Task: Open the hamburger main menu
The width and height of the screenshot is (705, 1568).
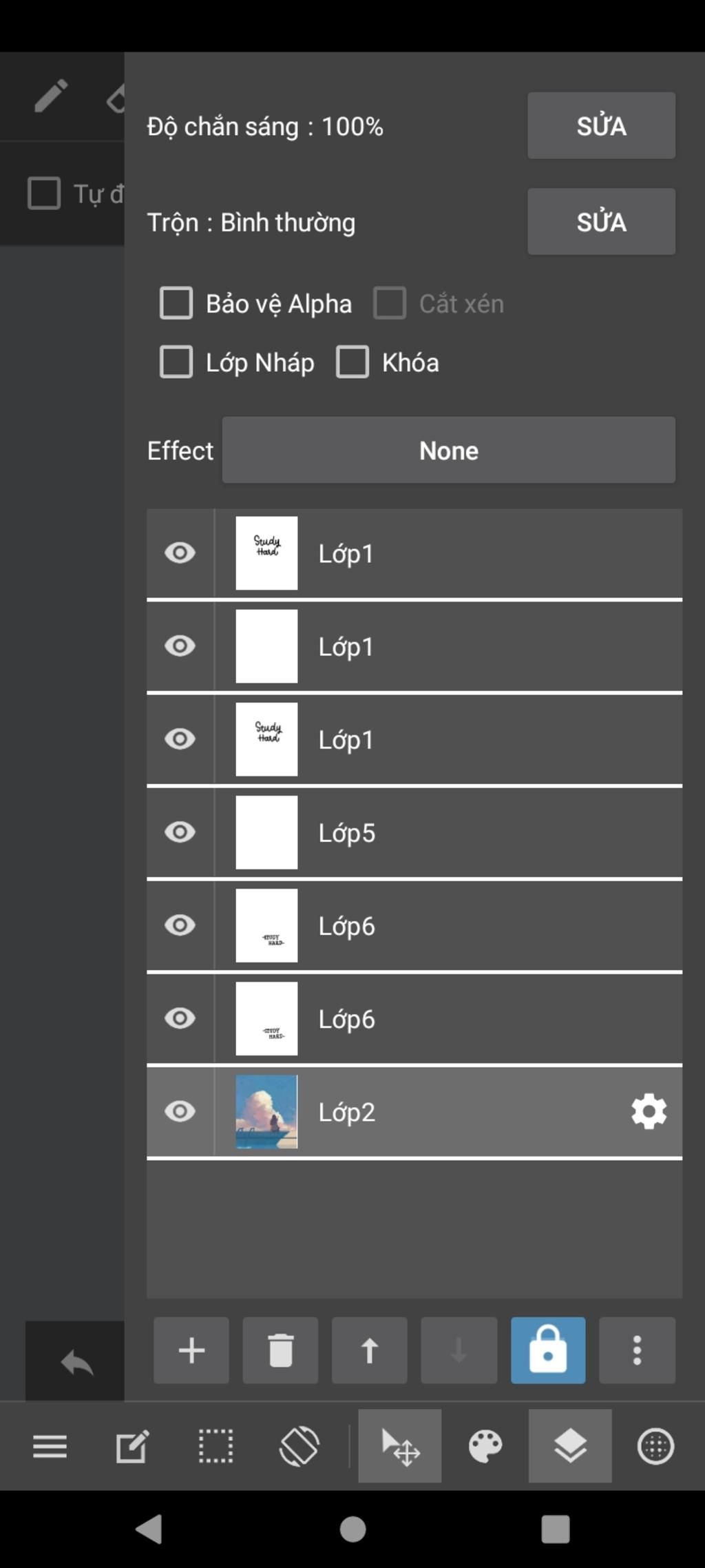Action: 50,1446
